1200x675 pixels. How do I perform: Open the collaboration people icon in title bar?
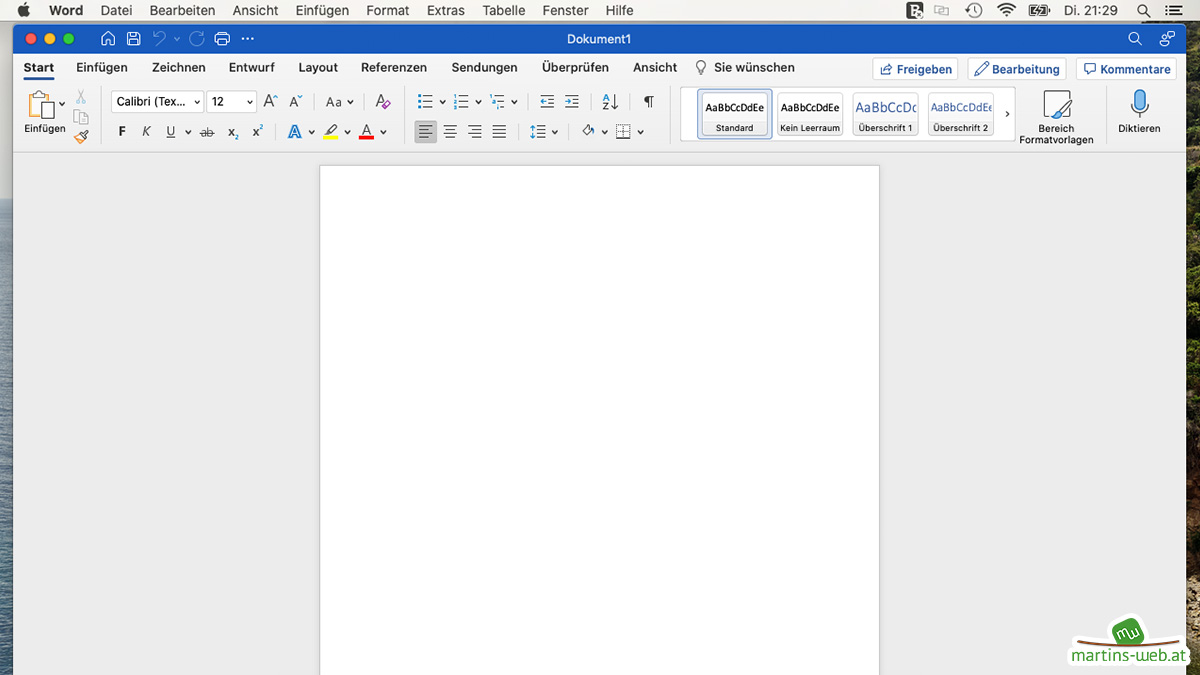[x=1167, y=39]
